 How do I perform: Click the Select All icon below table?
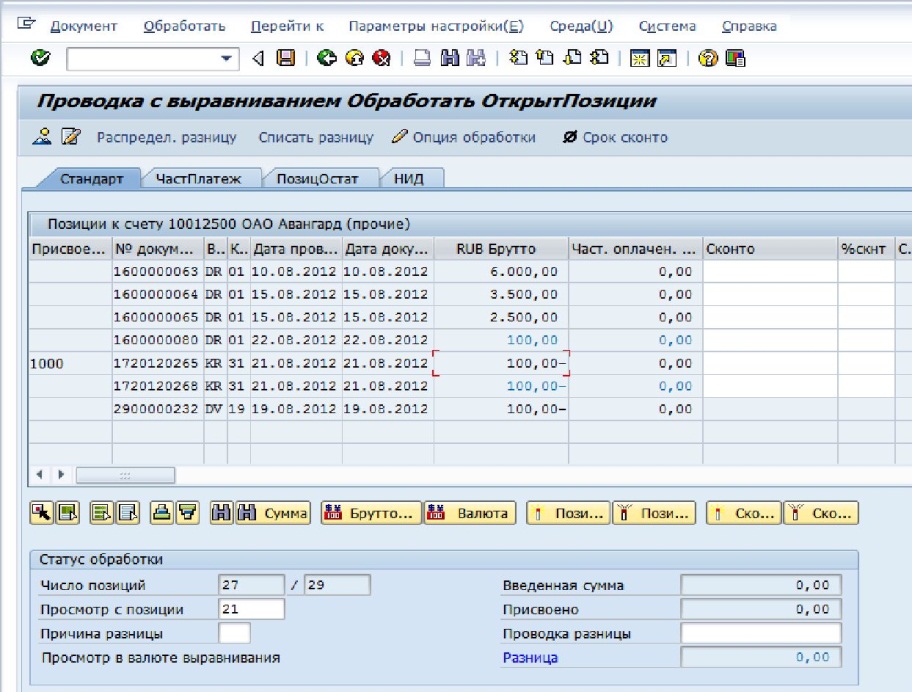tap(100, 513)
